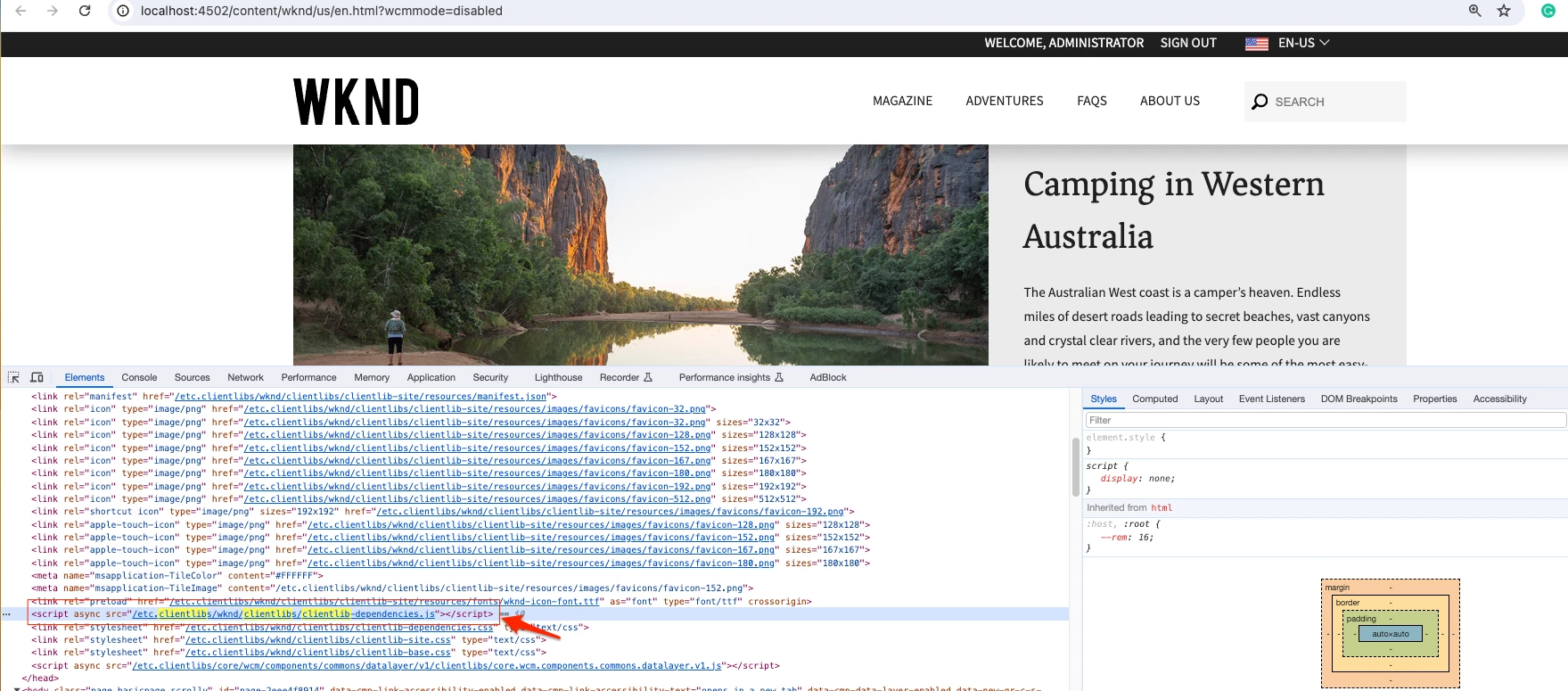Click the Styles Filter input field
The height and width of the screenshot is (691, 1568).
tap(1326, 421)
